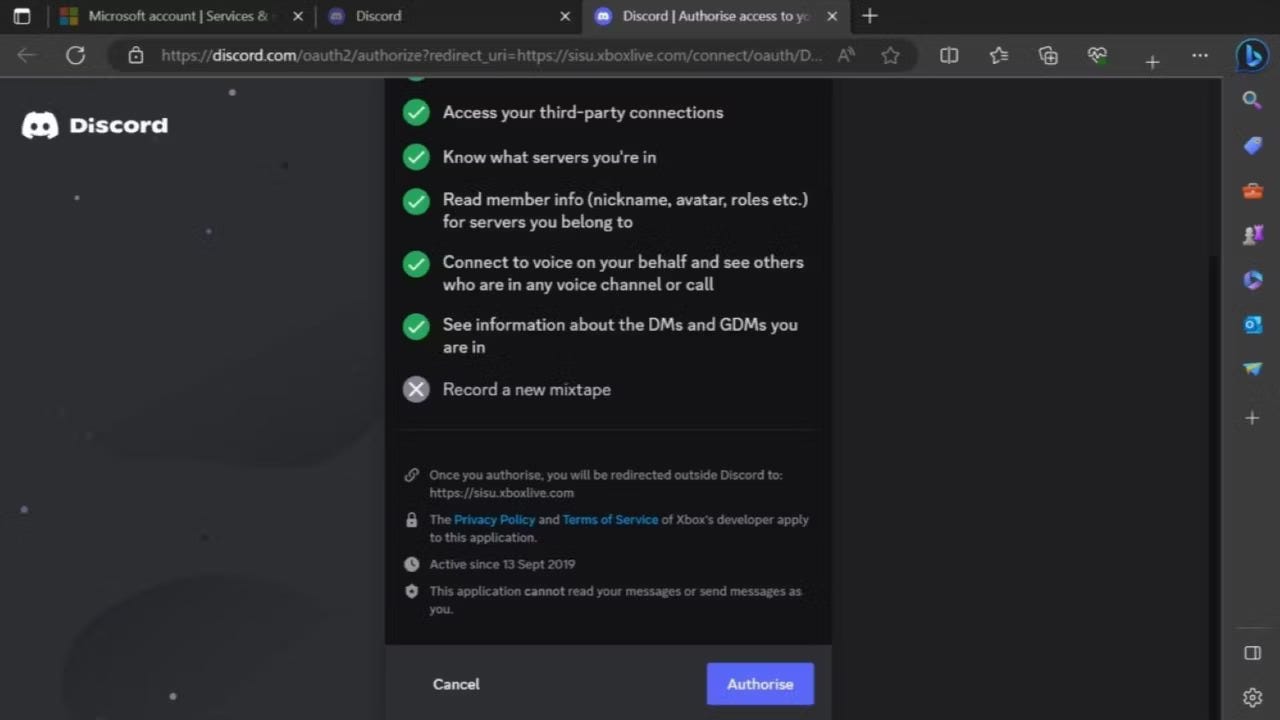1280x720 pixels.
Task: Click the Discord logo
Action: point(94,124)
